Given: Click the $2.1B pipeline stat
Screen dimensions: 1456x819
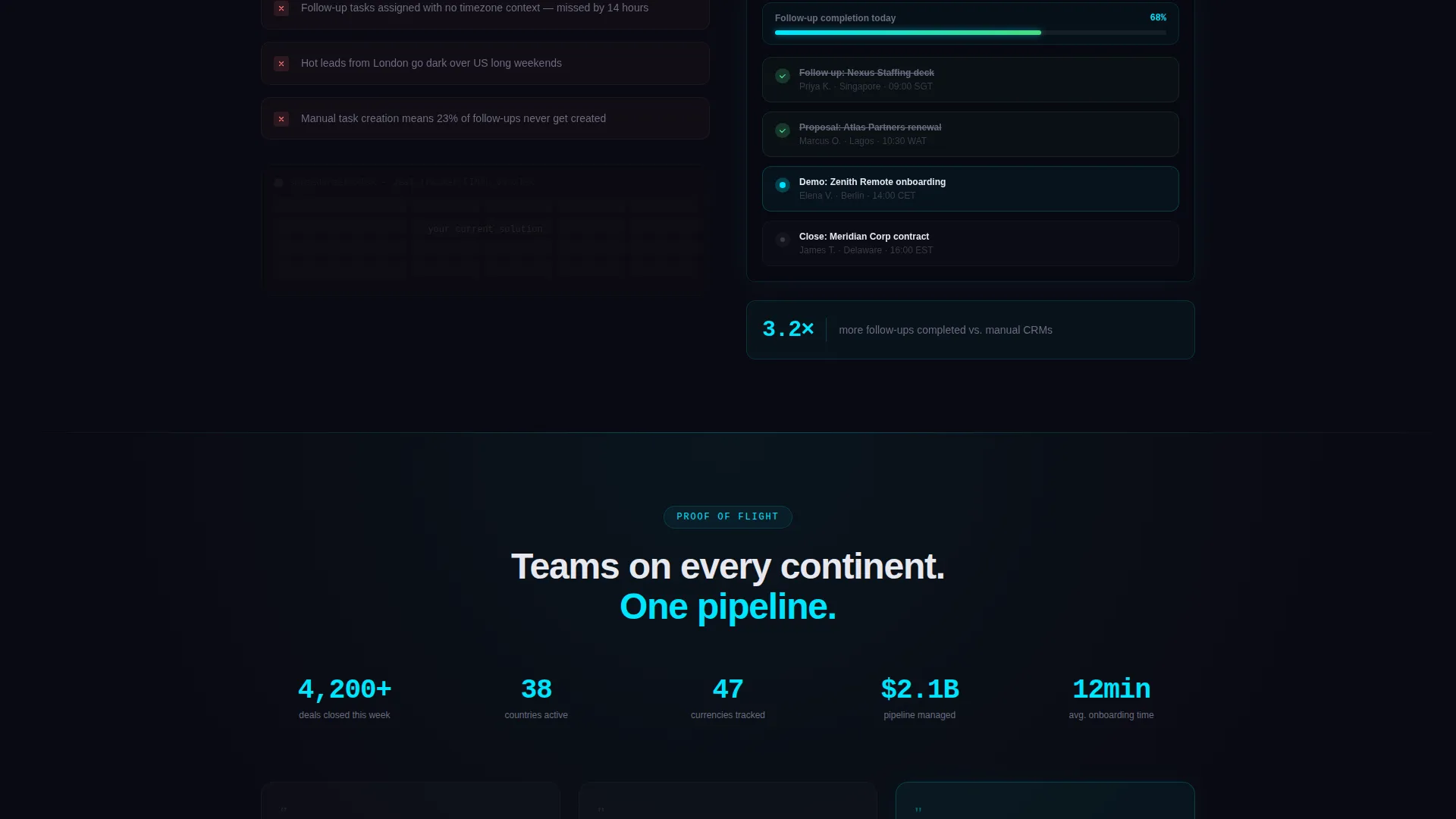Looking at the screenshot, I should [x=920, y=689].
